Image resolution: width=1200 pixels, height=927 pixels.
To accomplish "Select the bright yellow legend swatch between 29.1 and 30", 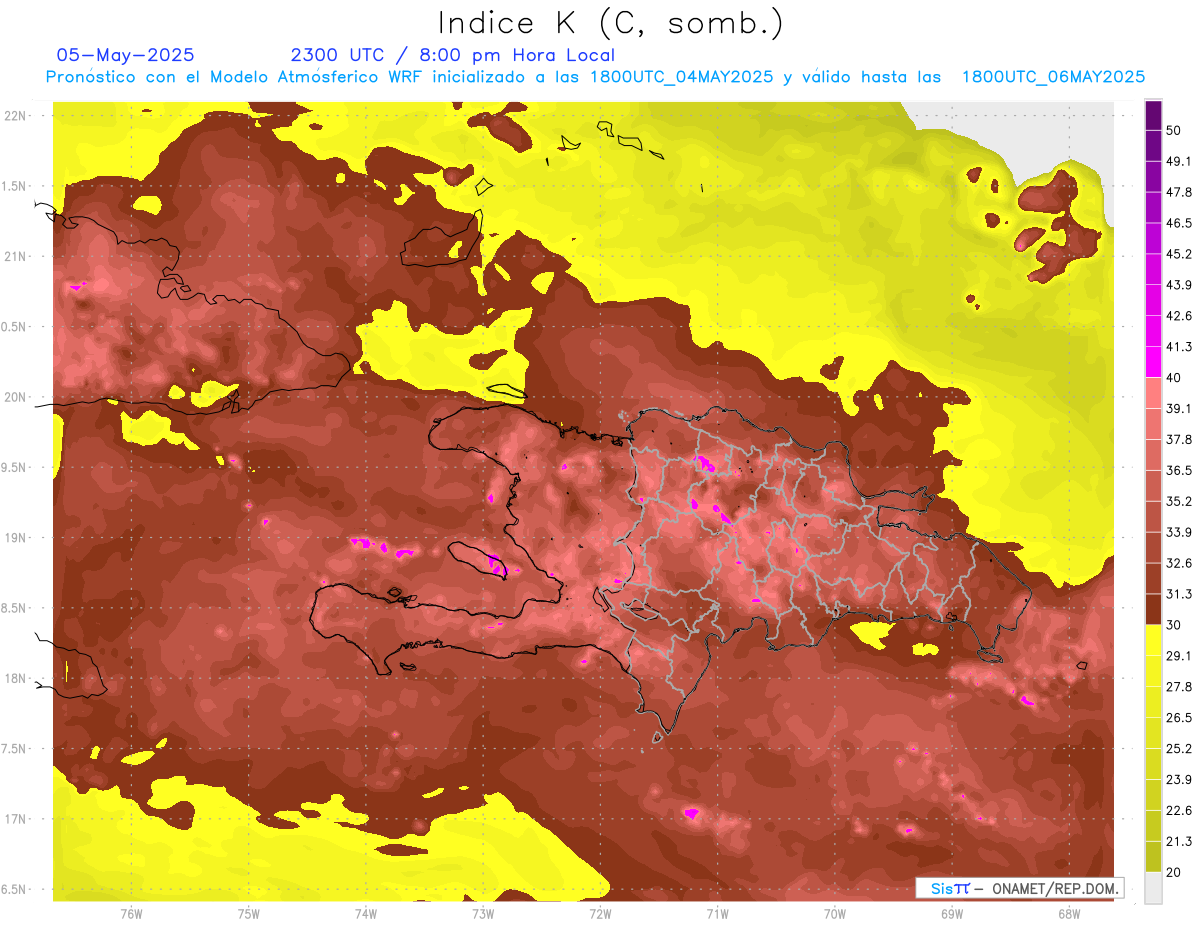I will [x=1153, y=640].
